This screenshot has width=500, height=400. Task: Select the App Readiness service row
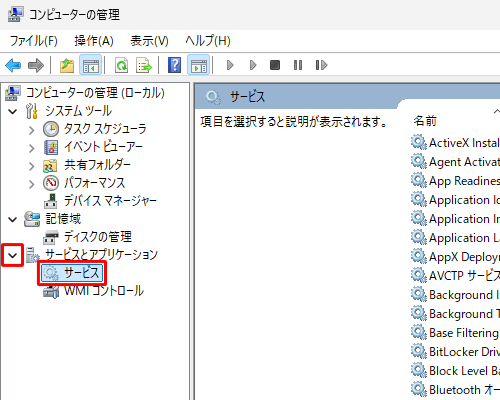coord(455,181)
